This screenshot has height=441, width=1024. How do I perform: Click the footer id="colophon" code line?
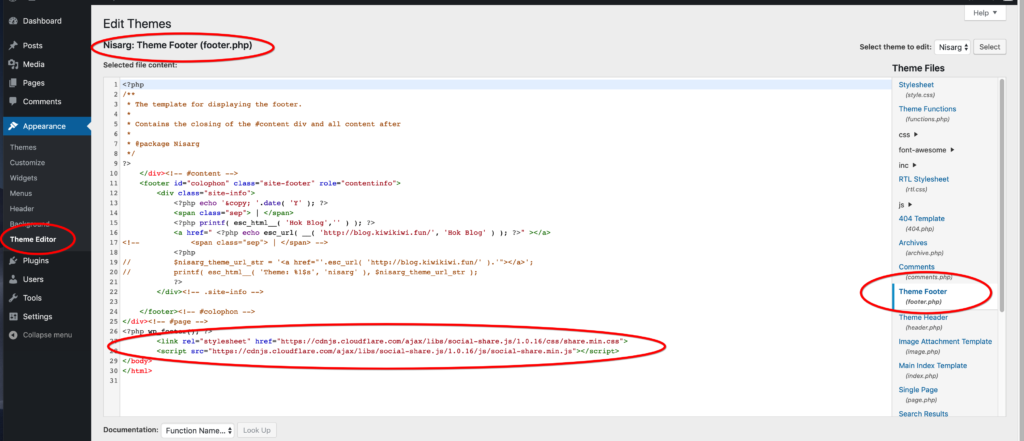coord(270,184)
